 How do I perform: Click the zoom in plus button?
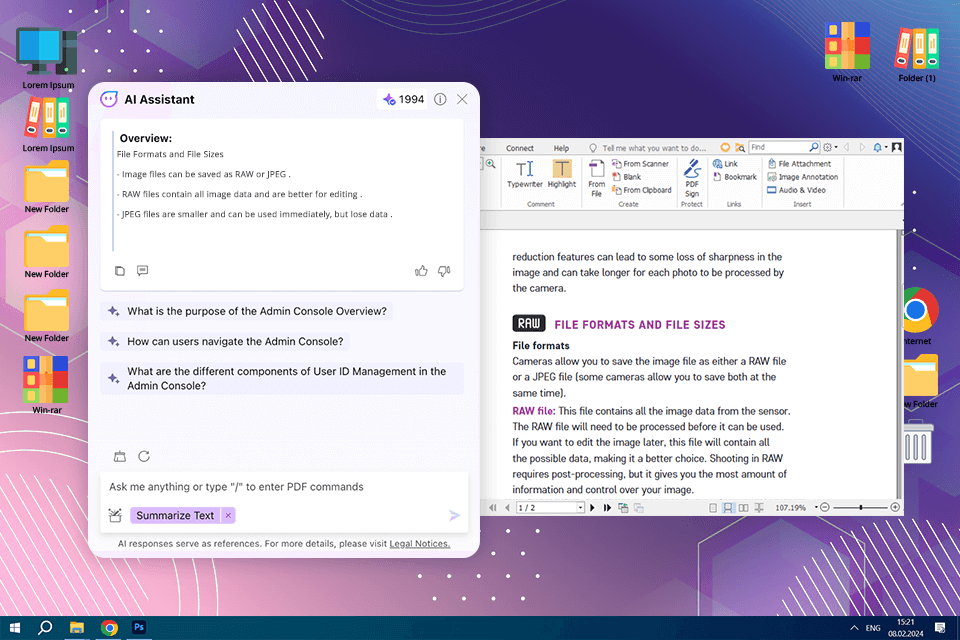(895, 508)
